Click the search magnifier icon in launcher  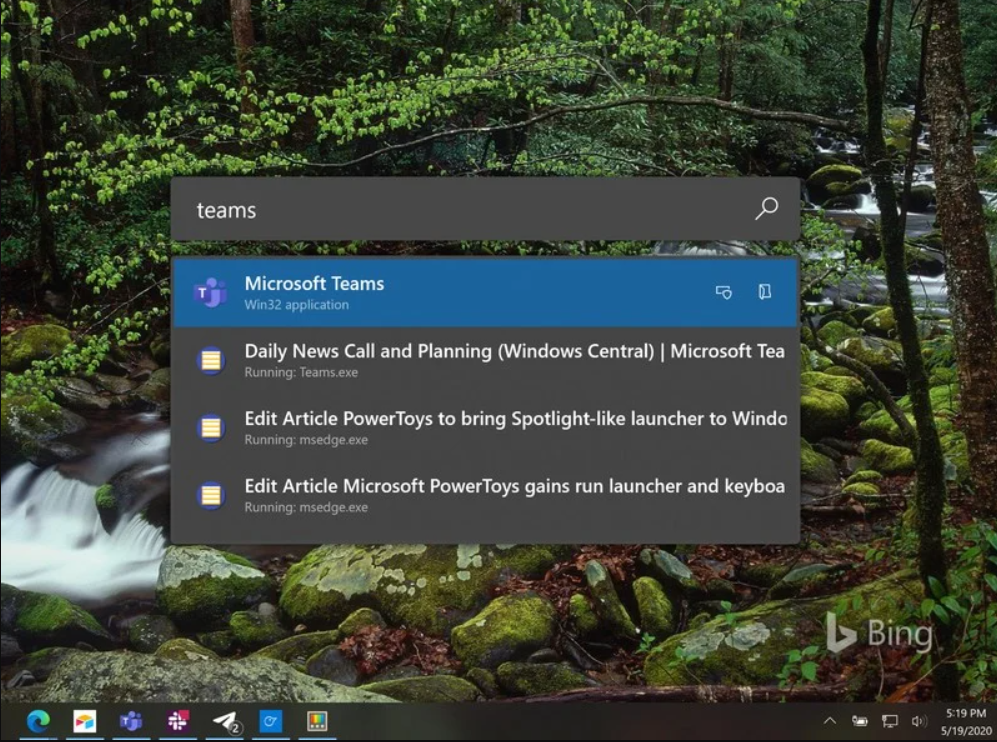coord(766,209)
